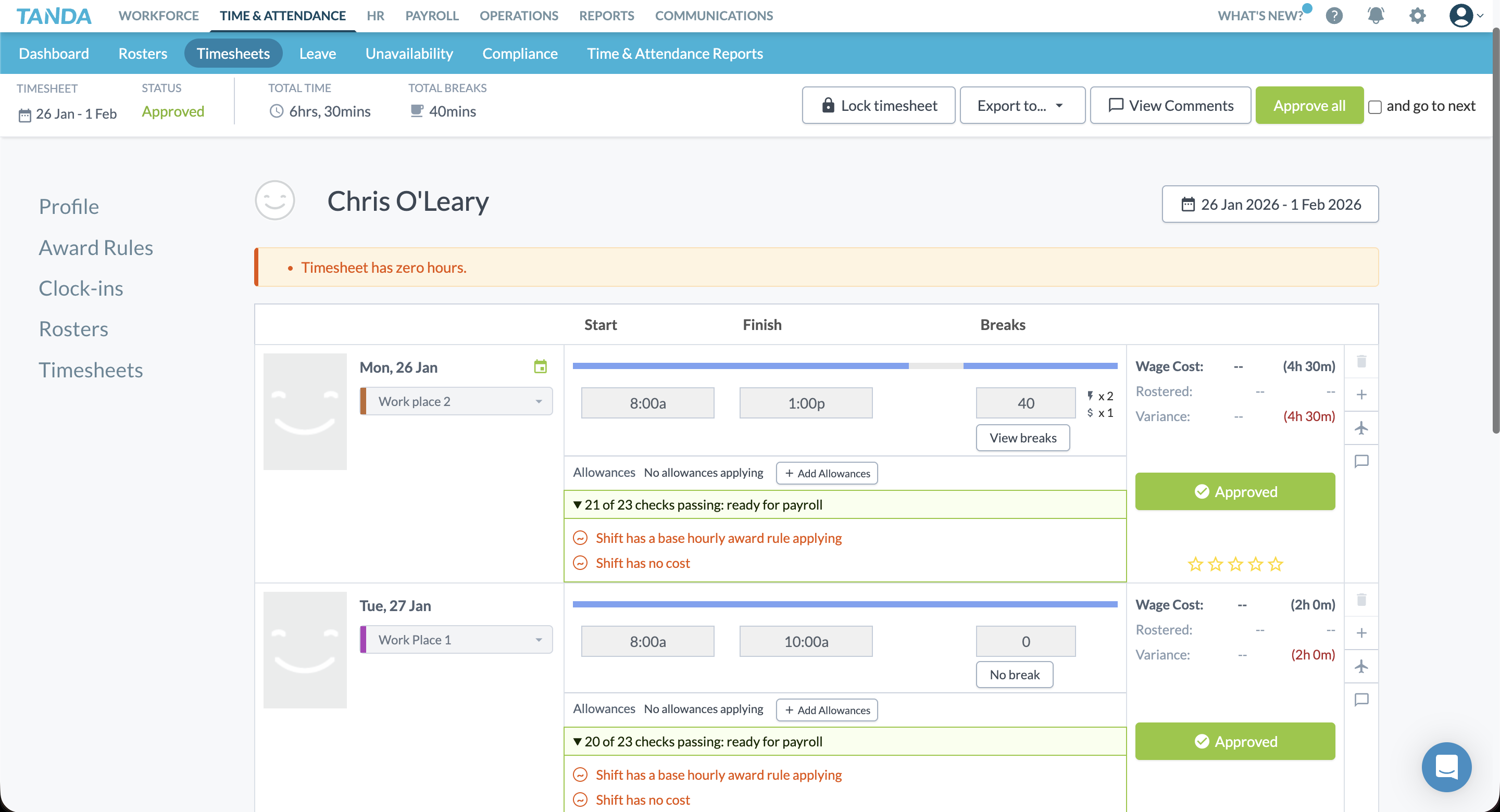
Task: Click the 8:00a start time field
Action: tap(647, 402)
